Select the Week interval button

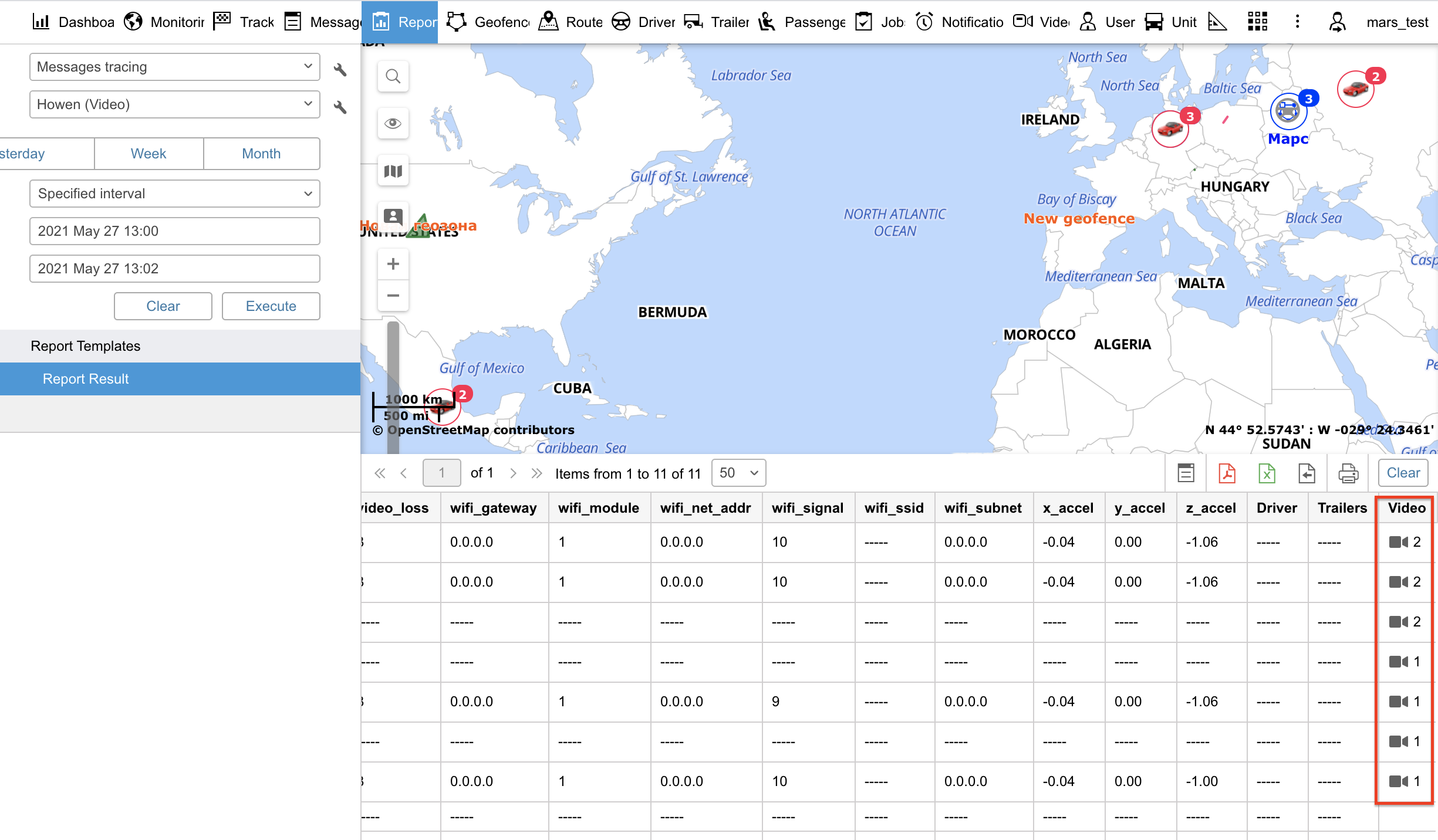pos(148,154)
